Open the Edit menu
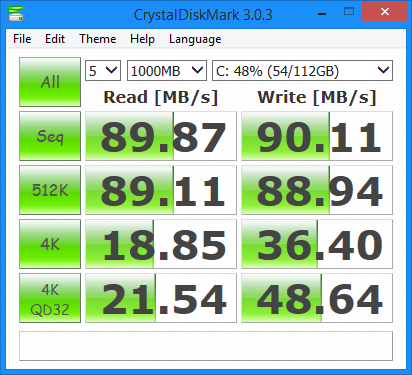 [x=55, y=39]
